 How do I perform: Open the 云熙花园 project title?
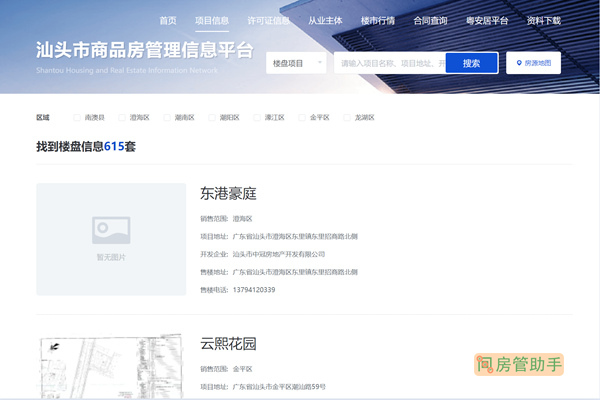[228, 344]
